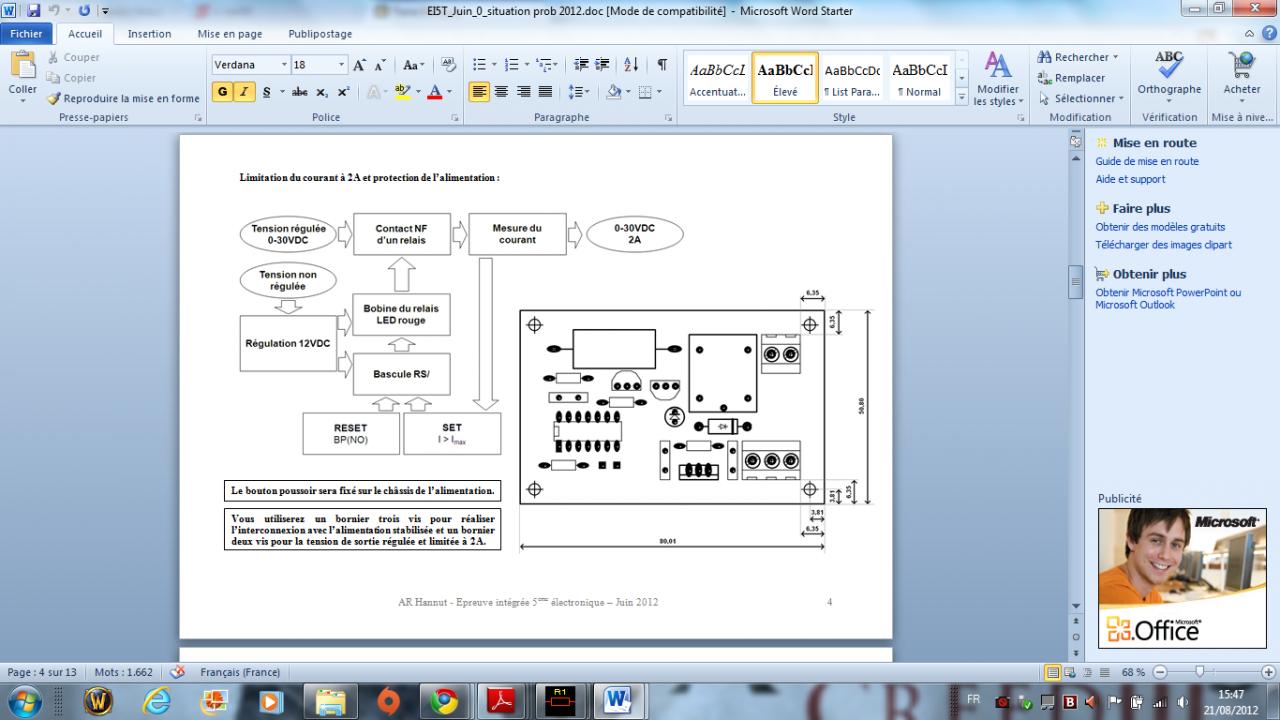
Task: Save the document with the floppy icon
Action: coord(34,11)
